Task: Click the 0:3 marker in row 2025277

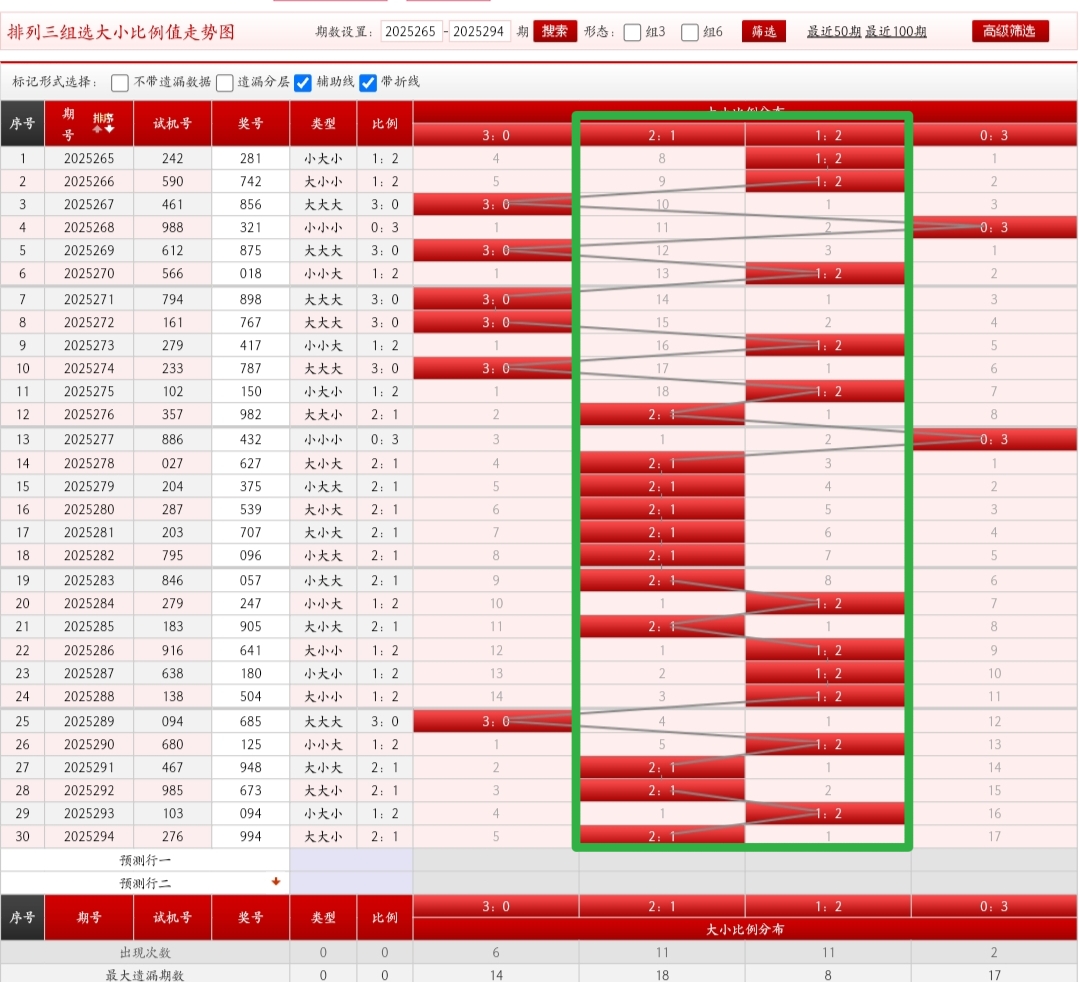Action: [x=993, y=439]
